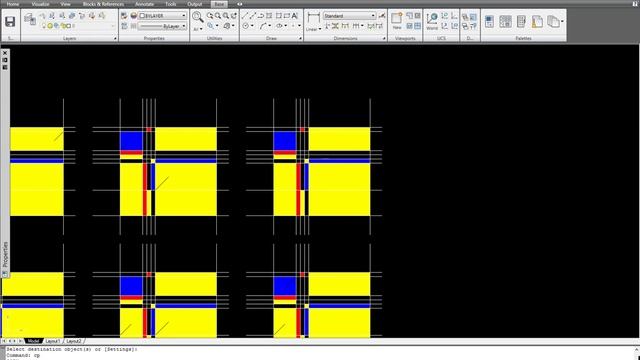The width and height of the screenshot is (640, 360).
Task: Select the Polyline tool in Draw panel
Action: pos(261,16)
